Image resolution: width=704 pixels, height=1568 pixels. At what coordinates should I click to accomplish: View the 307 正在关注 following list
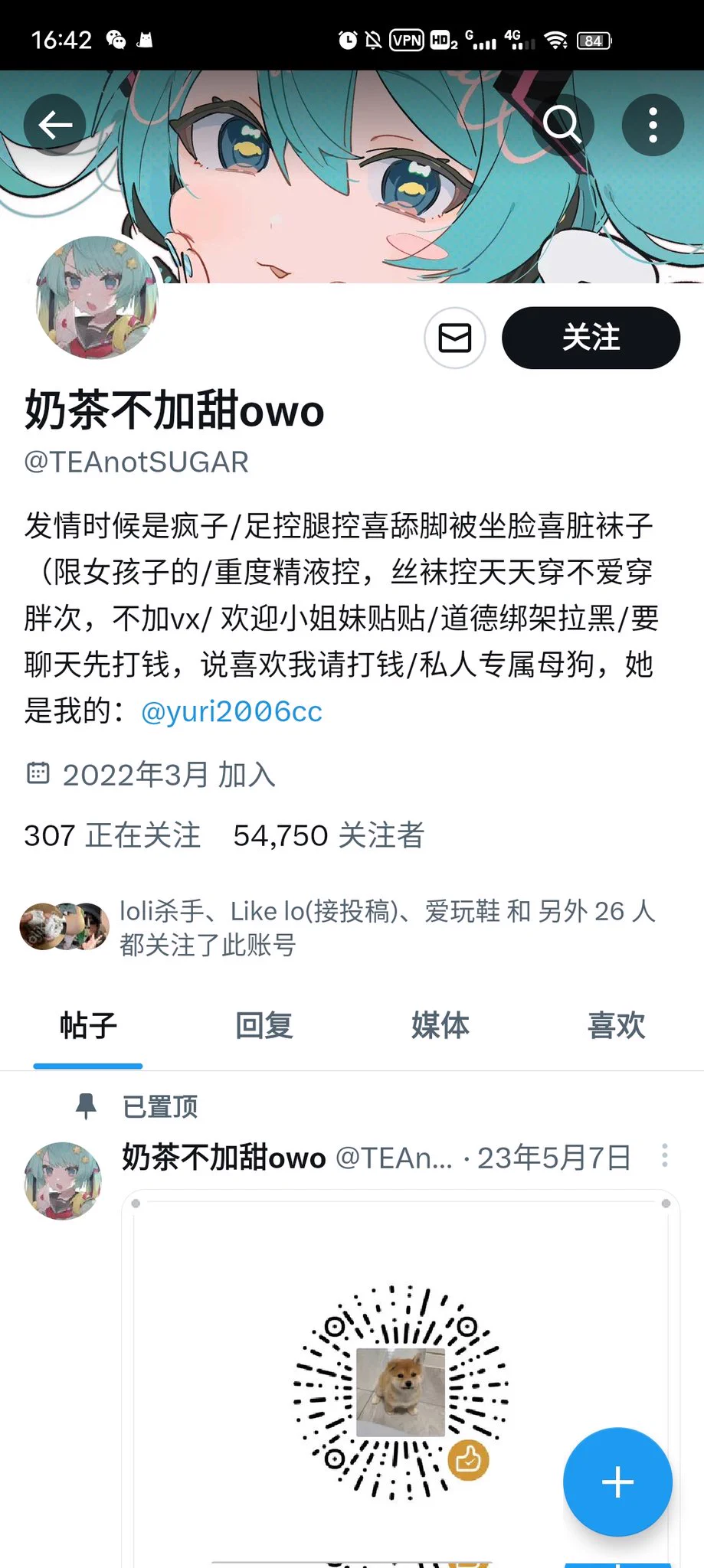click(x=112, y=835)
